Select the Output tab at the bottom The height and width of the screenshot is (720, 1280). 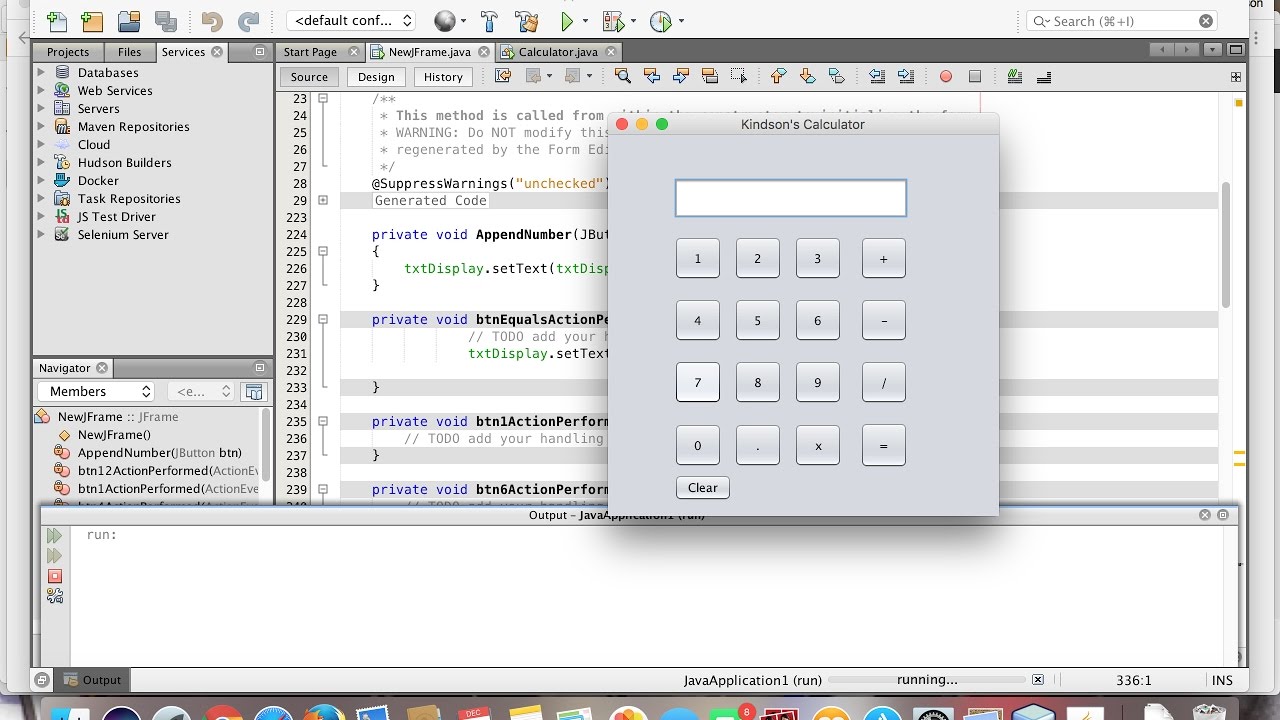point(93,680)
